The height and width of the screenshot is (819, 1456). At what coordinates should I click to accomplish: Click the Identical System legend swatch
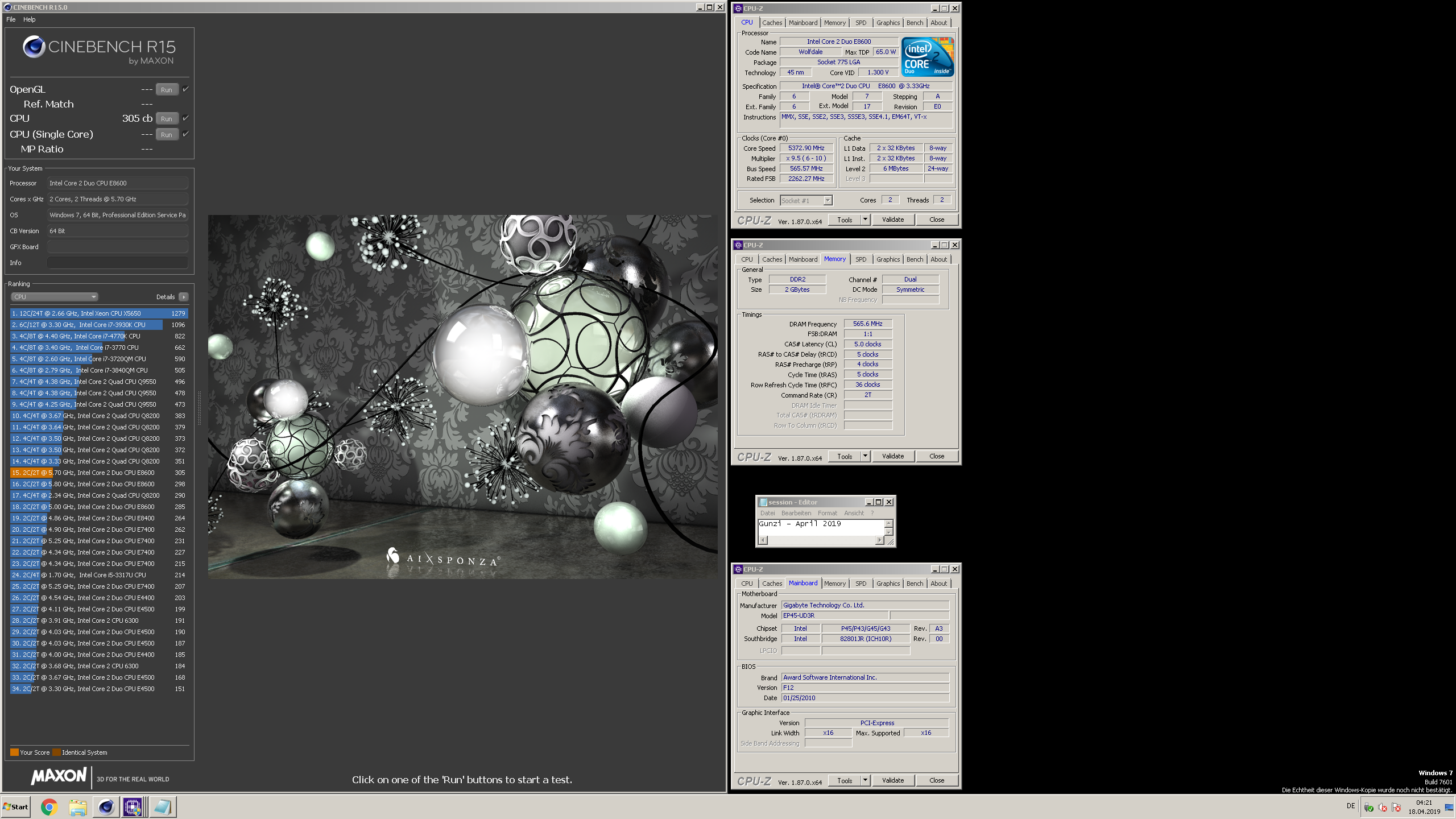point(56,752)
